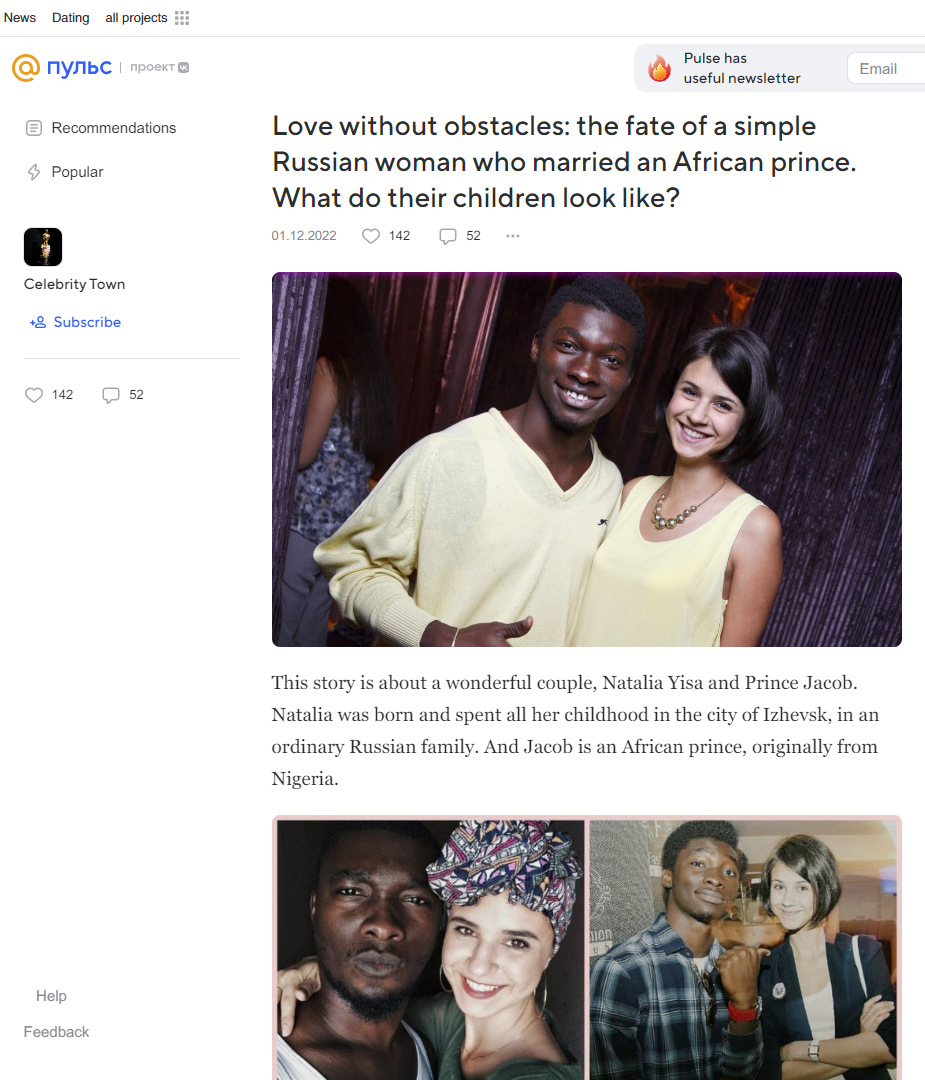Open the Feedback link

[56, 1032]
